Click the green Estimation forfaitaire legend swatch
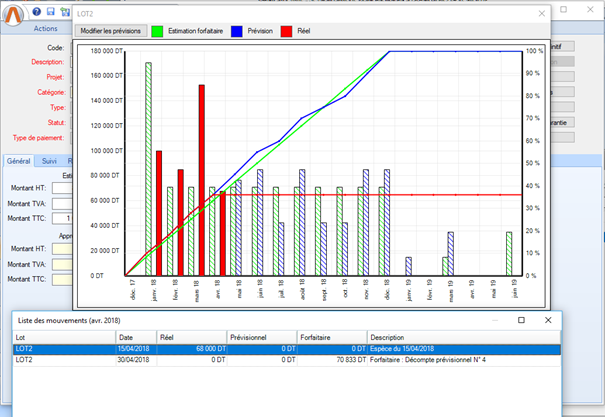The image size is (605, 417). 160,32
